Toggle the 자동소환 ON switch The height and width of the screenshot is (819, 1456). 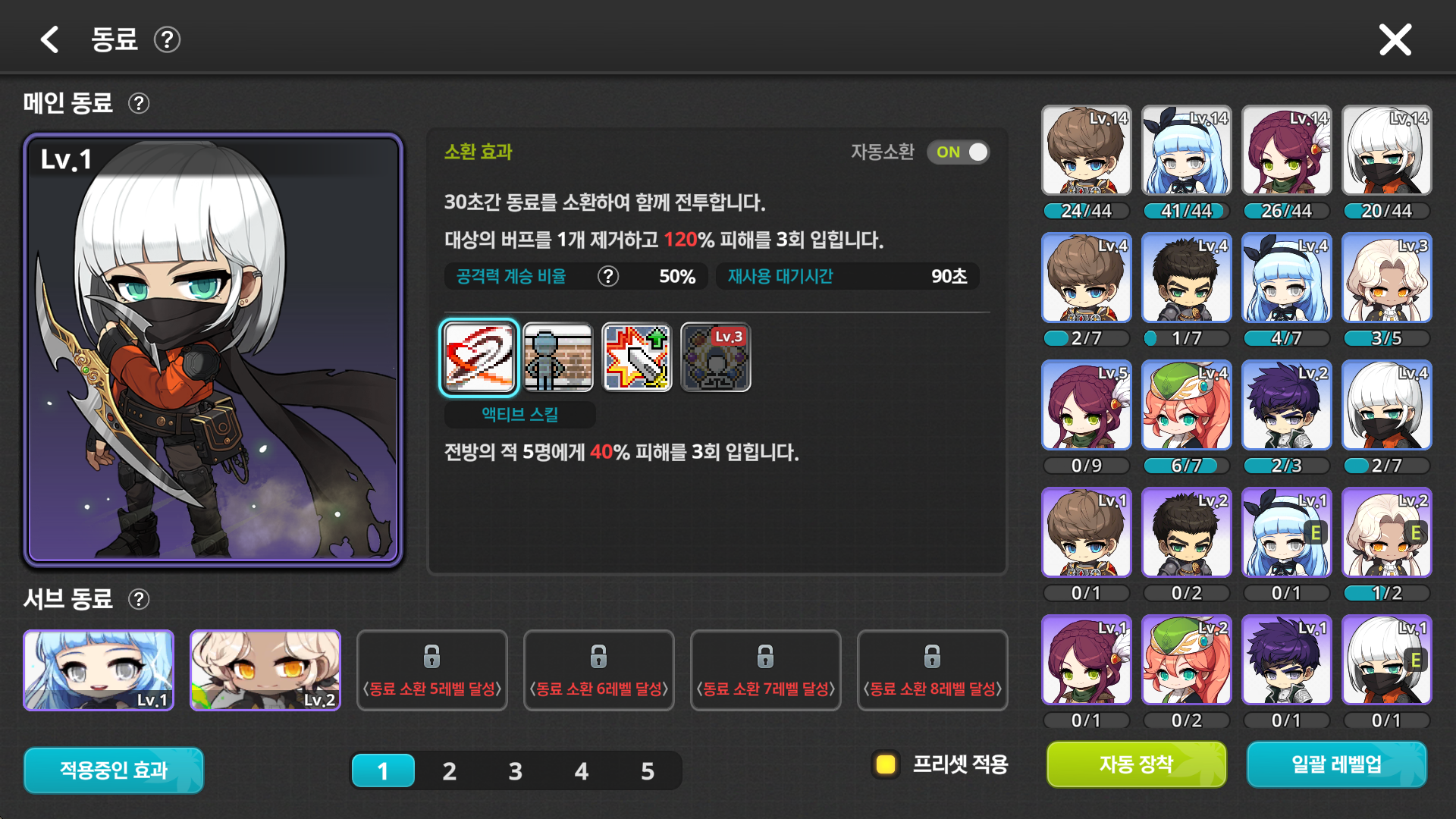click(x=959, y=152)
